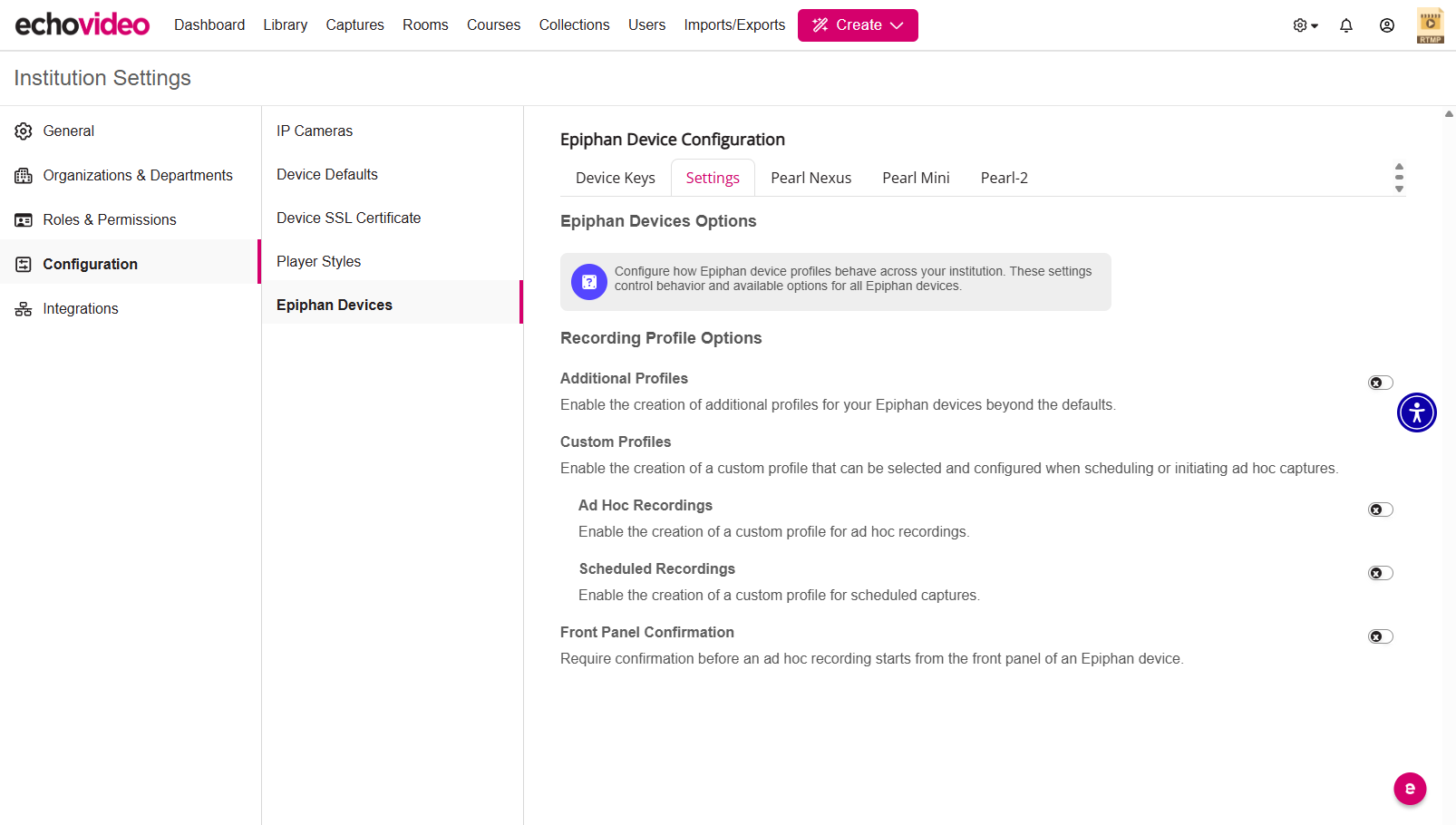Screen dimensions: 1456x825
Task: Step the tab list down arrow
Action: 1399,189
